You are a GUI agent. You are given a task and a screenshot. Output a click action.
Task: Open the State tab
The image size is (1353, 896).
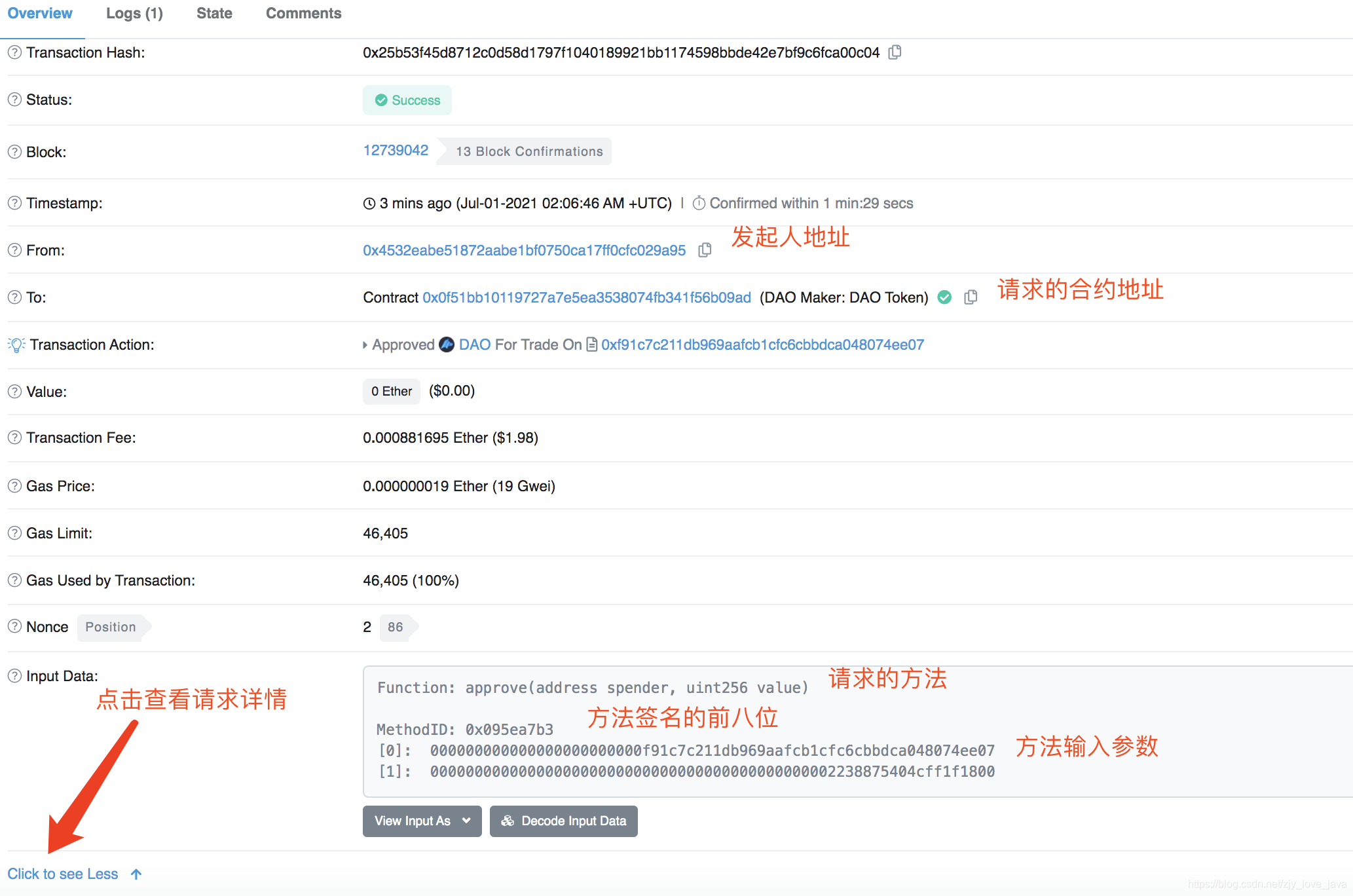pyautogui.click(x=214, y=13)
